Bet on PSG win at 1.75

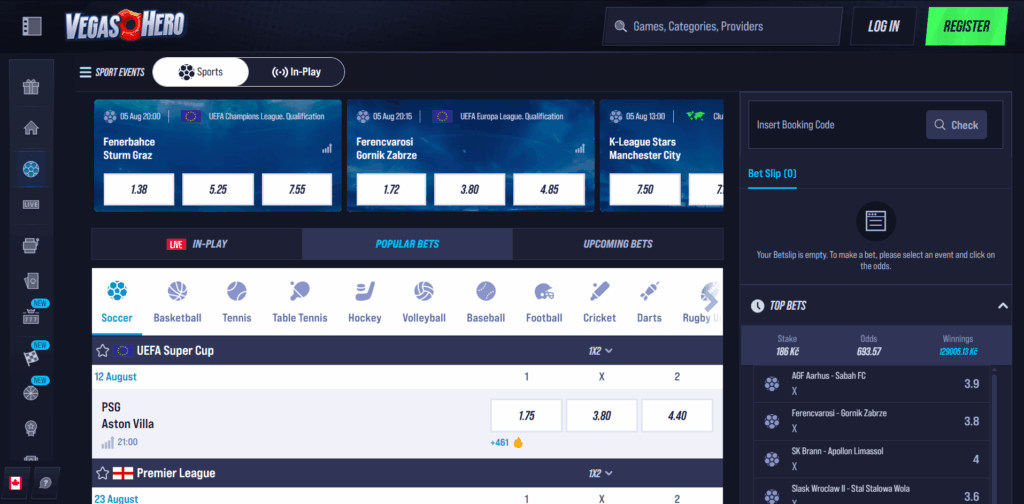click(x=526, y=416)
